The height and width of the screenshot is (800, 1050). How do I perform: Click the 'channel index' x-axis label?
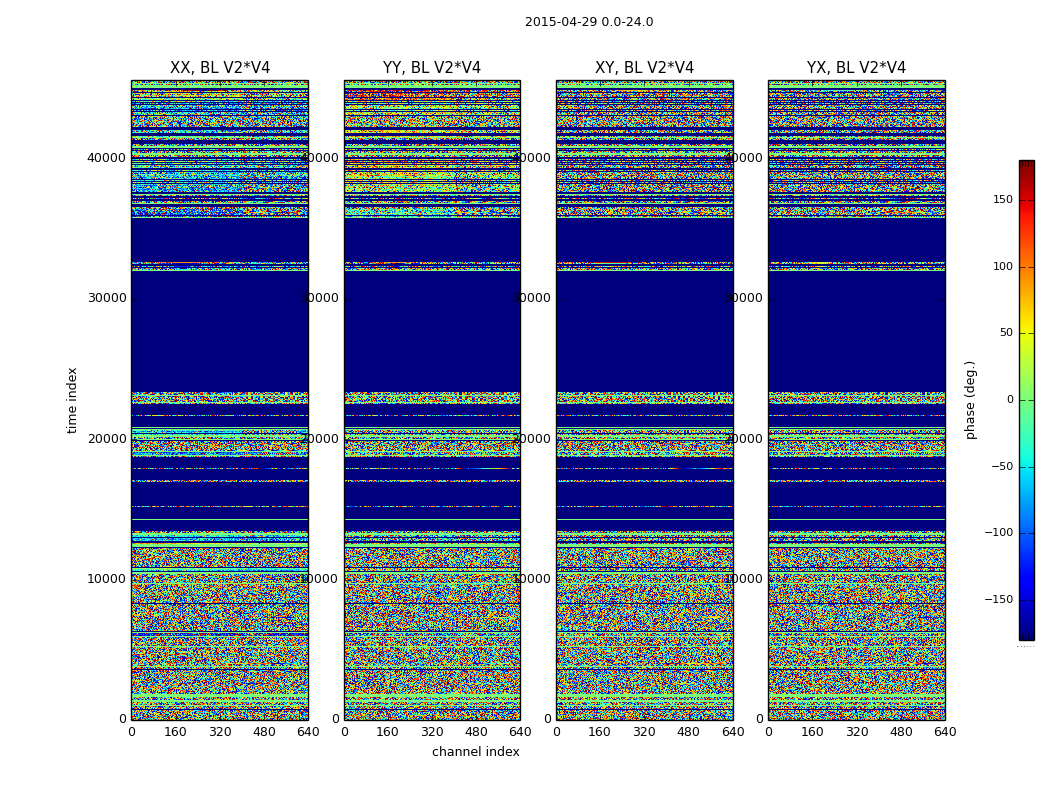(475, 752)
